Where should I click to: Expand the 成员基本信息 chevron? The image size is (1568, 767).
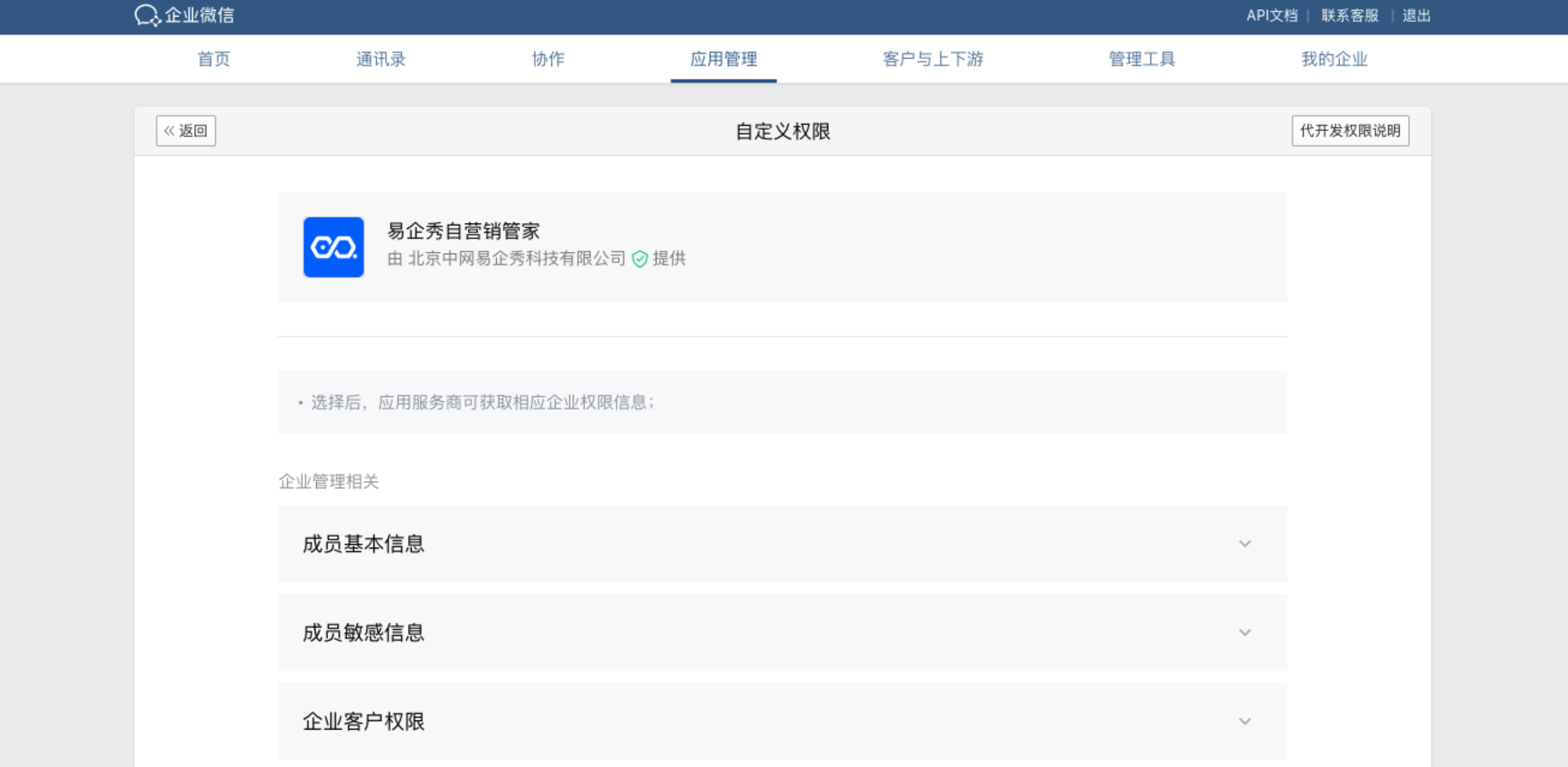1245,543
